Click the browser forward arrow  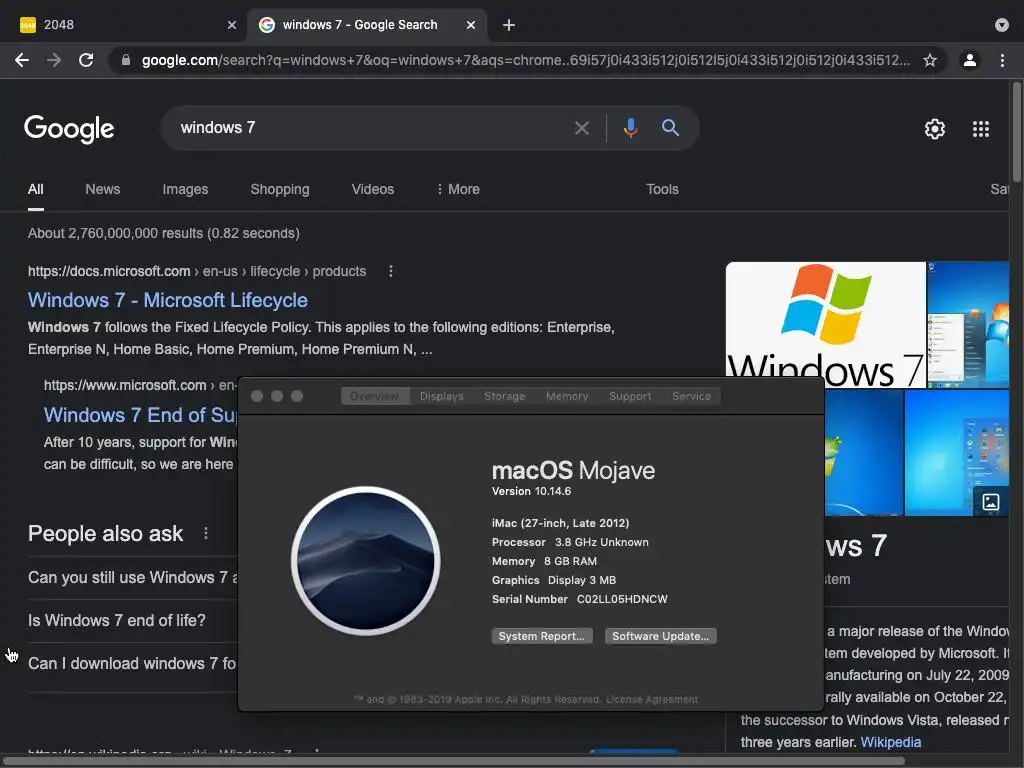click(54, 60)
